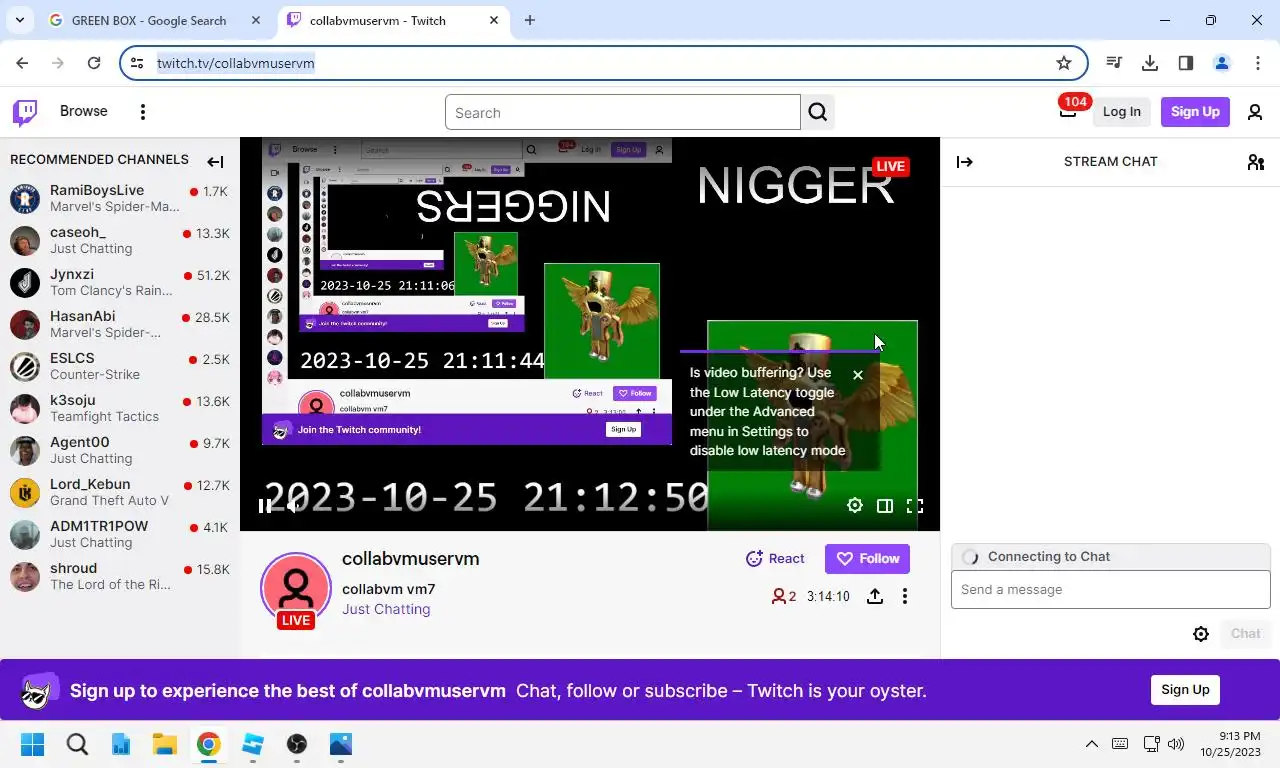Image resolution: width=1280 pixels, height=768 pixels.
Task: Open ADM1TR1POW recommended channel
Action: tap(120, 534)
